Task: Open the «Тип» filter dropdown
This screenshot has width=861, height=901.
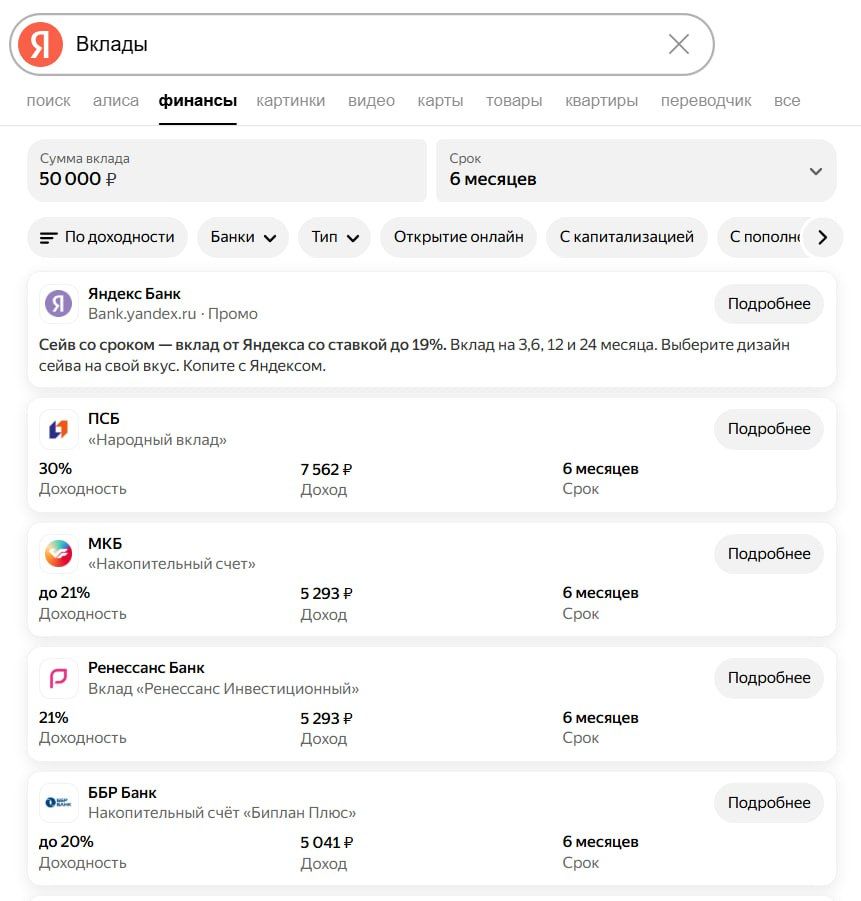Action: pos(334,237)
